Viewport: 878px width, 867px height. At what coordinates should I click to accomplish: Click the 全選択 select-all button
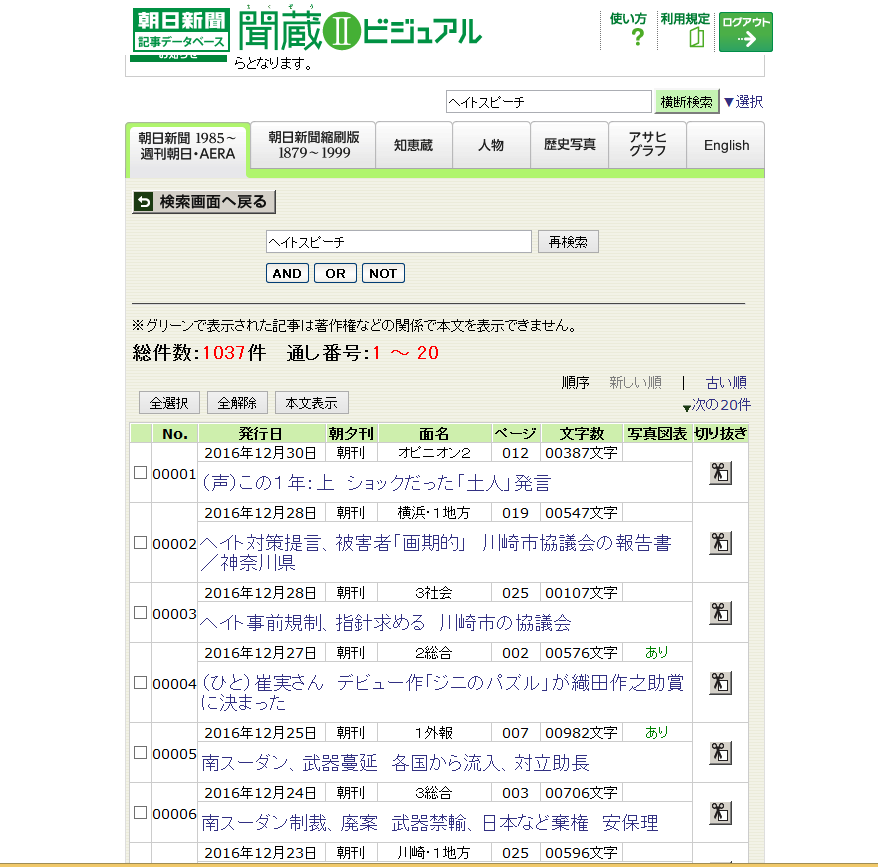click(x=169, y=403)
